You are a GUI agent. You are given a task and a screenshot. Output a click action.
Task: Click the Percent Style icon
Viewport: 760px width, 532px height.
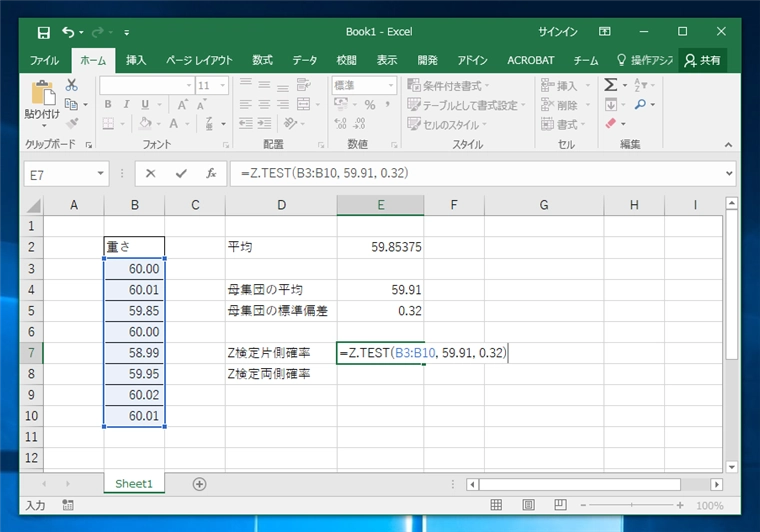point(370,105)
